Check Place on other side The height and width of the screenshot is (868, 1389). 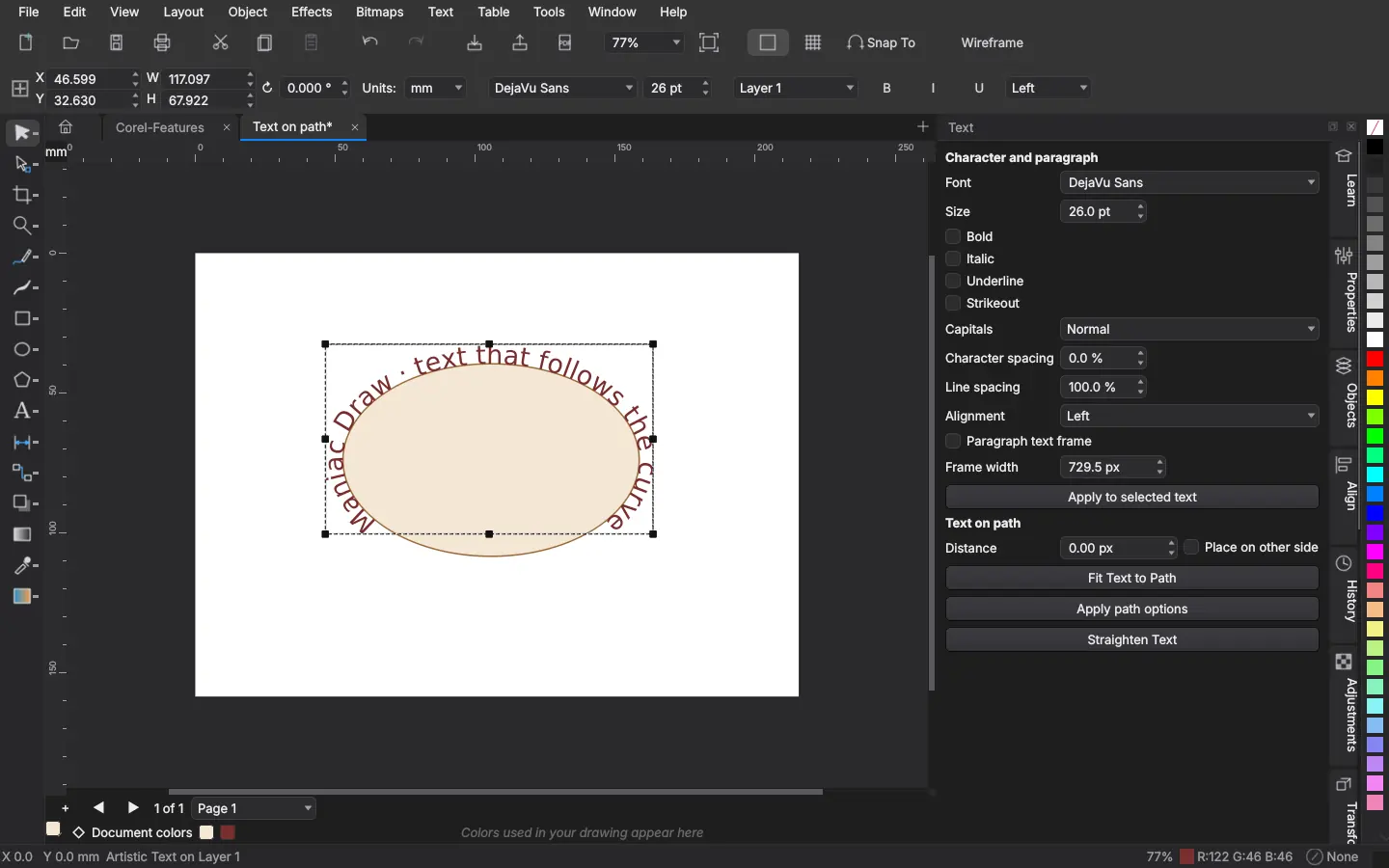click(1191, 547)
